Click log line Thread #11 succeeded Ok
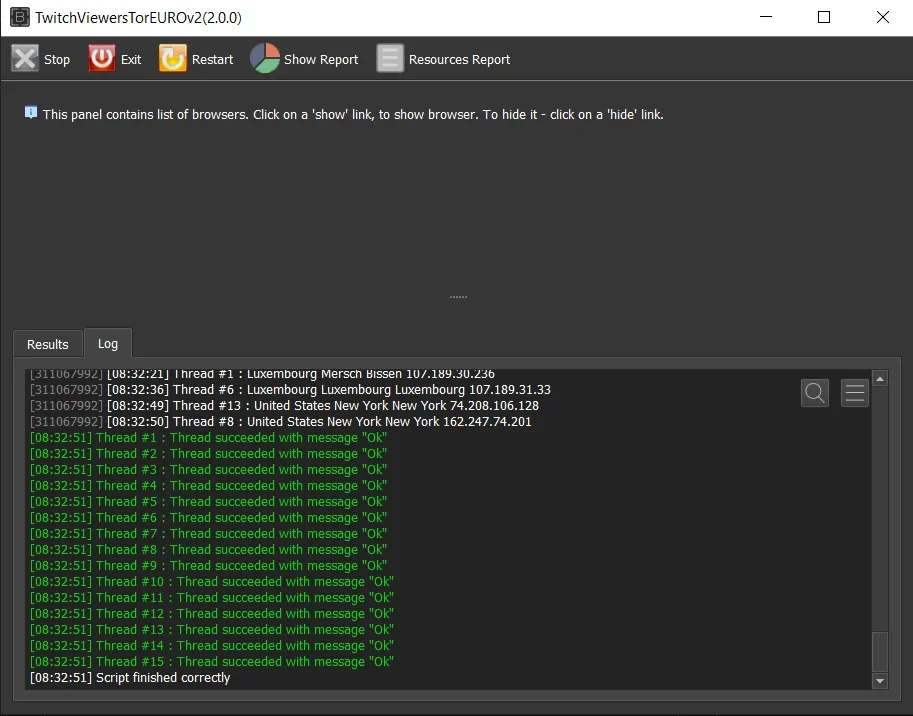This screenshot has height=716, width=913. (x=211, y=598)
